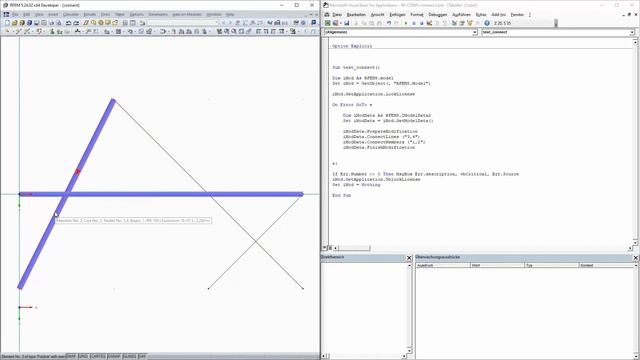
Task: Toggle Design Mode icon in VBA toolbar
Action: click(x=429, y=23)
